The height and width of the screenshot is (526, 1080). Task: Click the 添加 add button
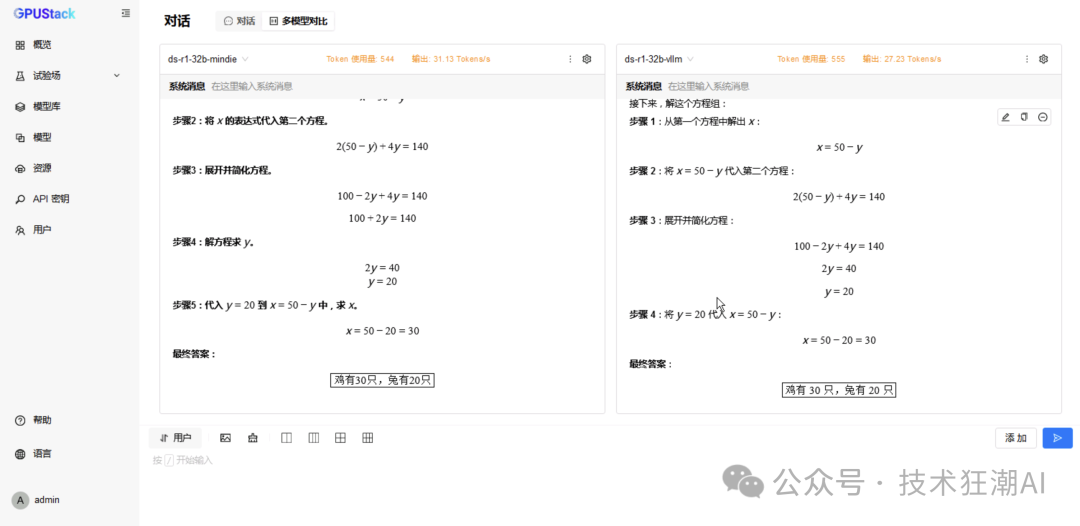pyautogui.click(x=1016, y=438)
